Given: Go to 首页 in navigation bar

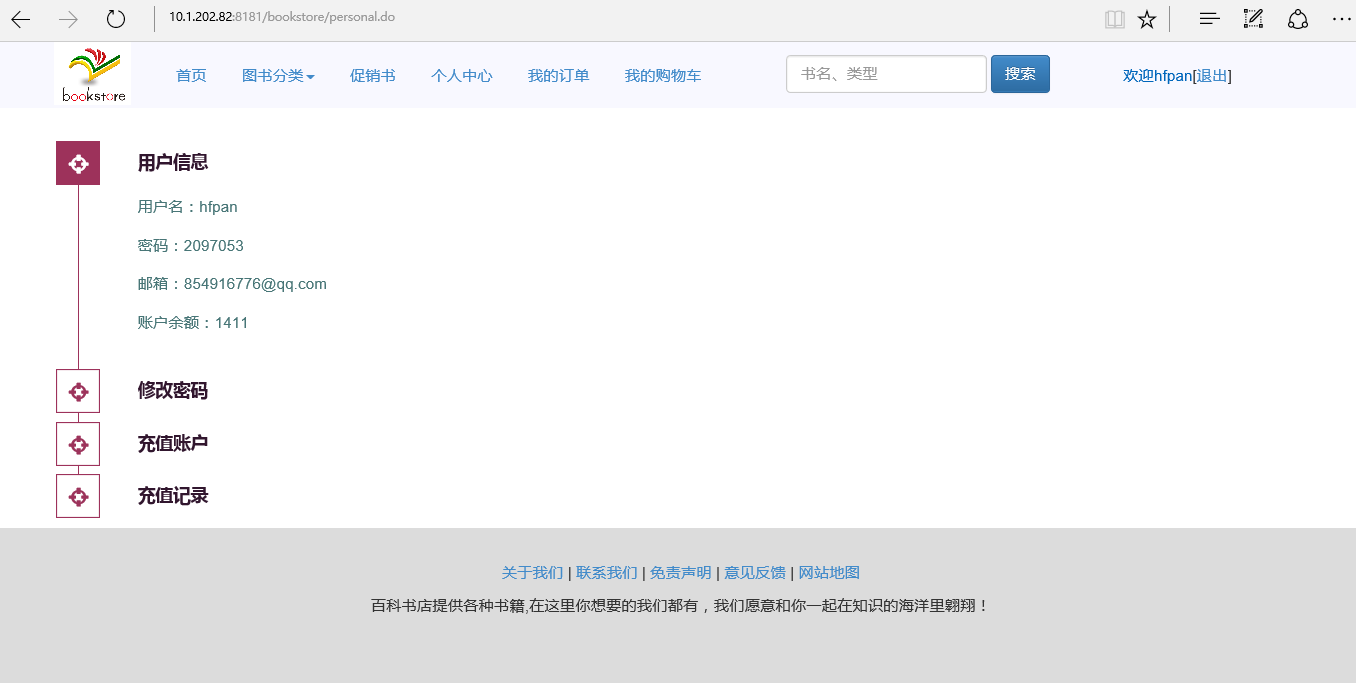Looking at the screenshot, I should click(191, 75).
